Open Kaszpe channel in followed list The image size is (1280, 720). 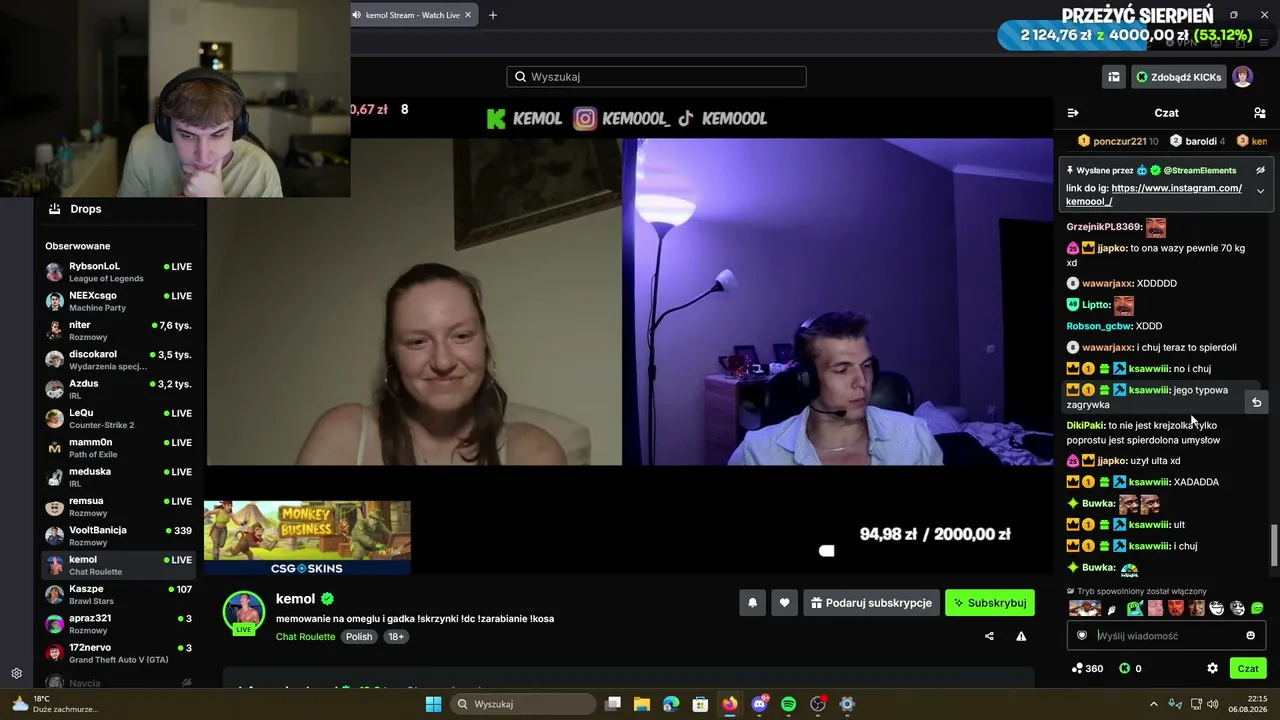118,594
